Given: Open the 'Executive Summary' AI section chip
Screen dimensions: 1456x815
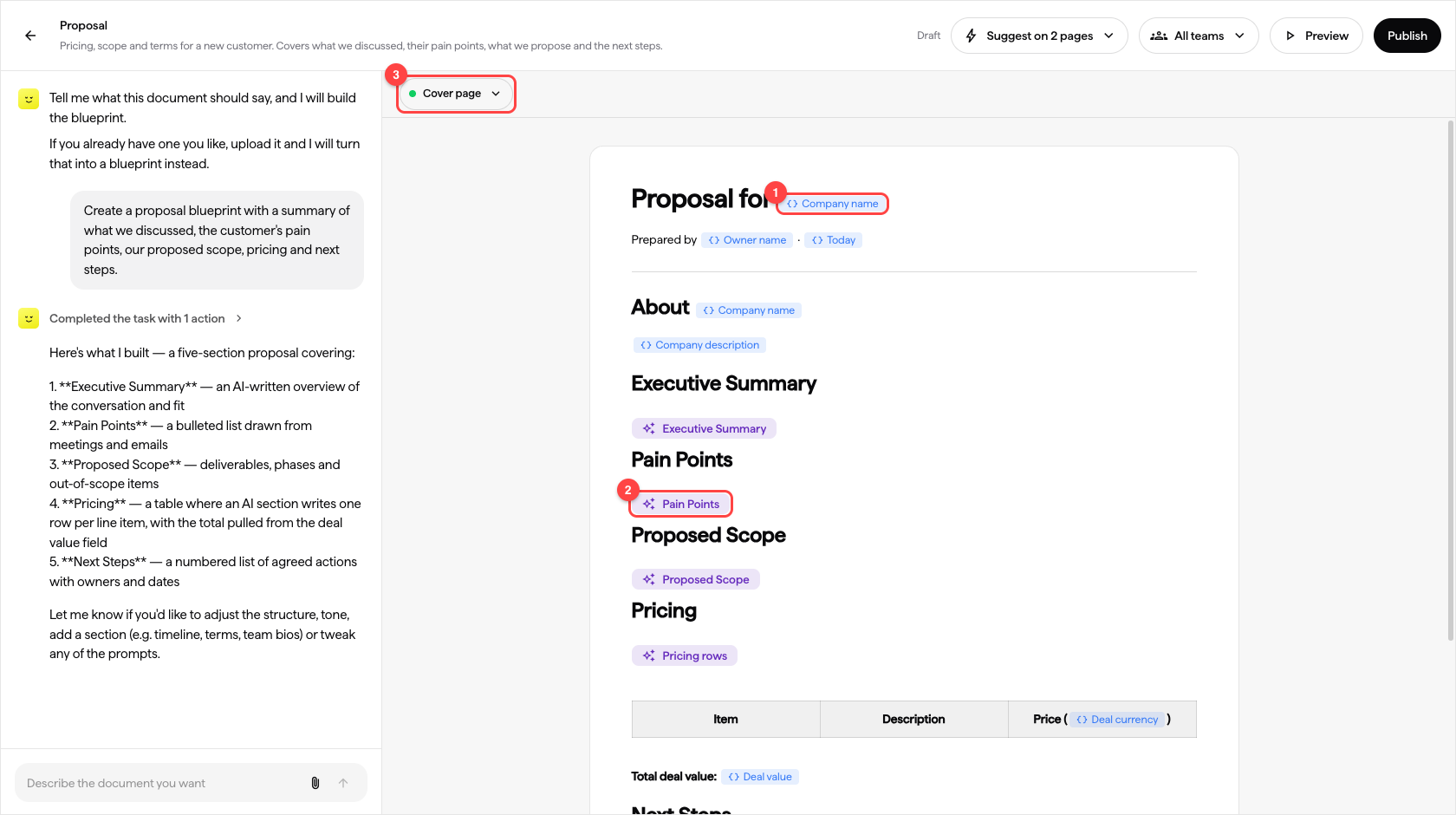Looking at the screenshot, I should tap(705, 428).
